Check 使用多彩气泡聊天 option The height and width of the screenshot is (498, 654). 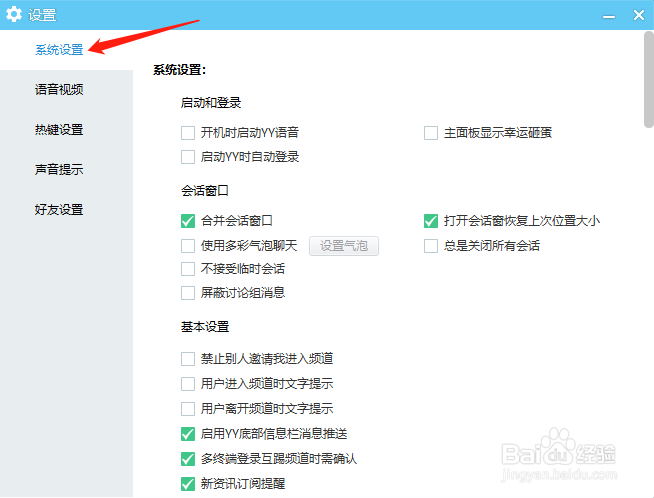click(188, 246)
